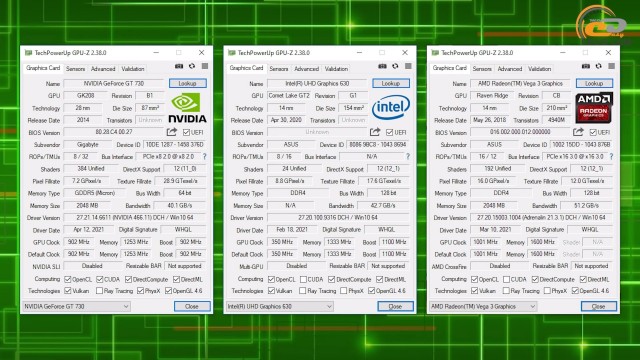Screen dimensions: 640x360
Task: Toggle the UEFI checkbox in NVIDIA window
Action: coord(186,132)
